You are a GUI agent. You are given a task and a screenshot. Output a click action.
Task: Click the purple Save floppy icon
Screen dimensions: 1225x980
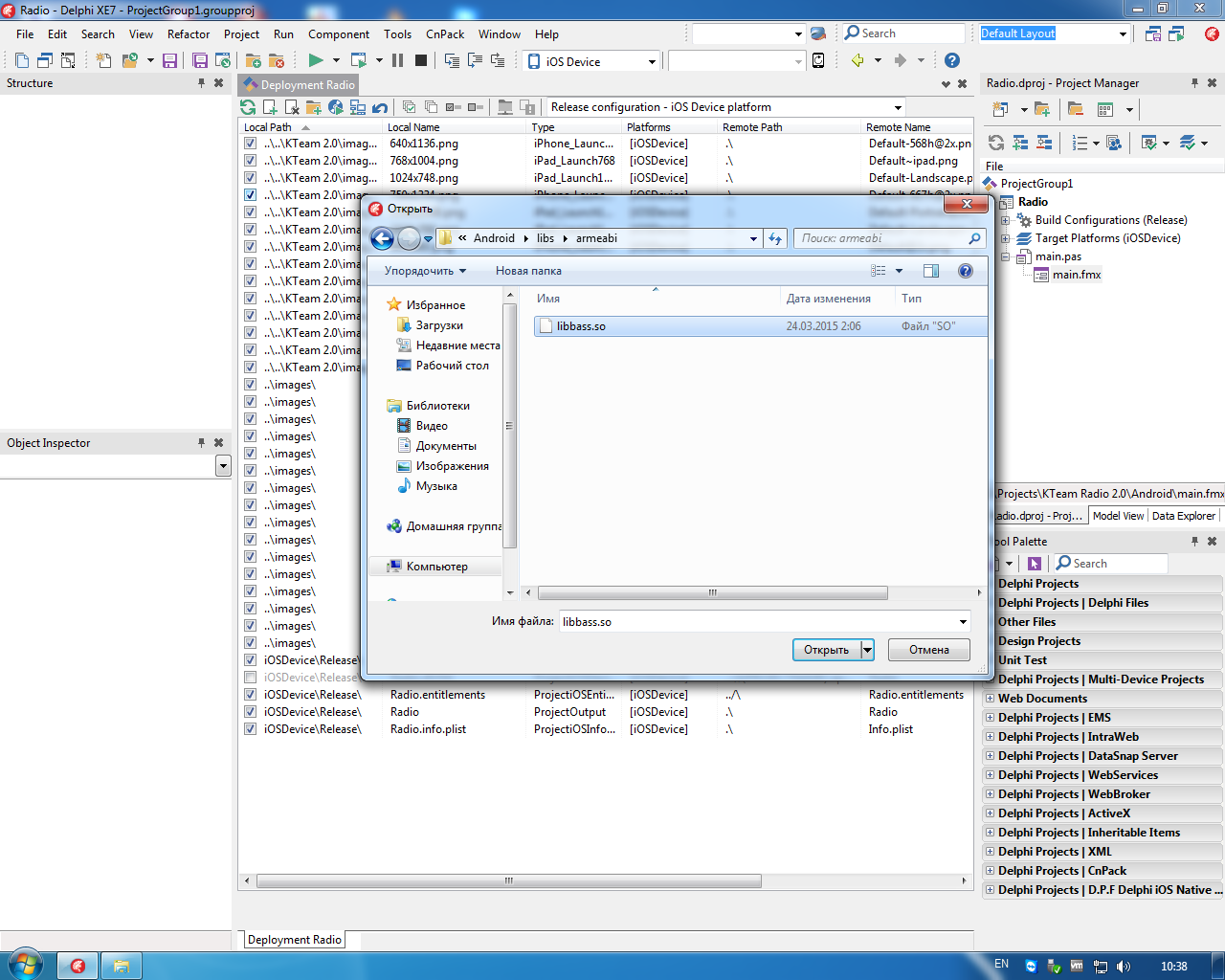pos(169,60)
